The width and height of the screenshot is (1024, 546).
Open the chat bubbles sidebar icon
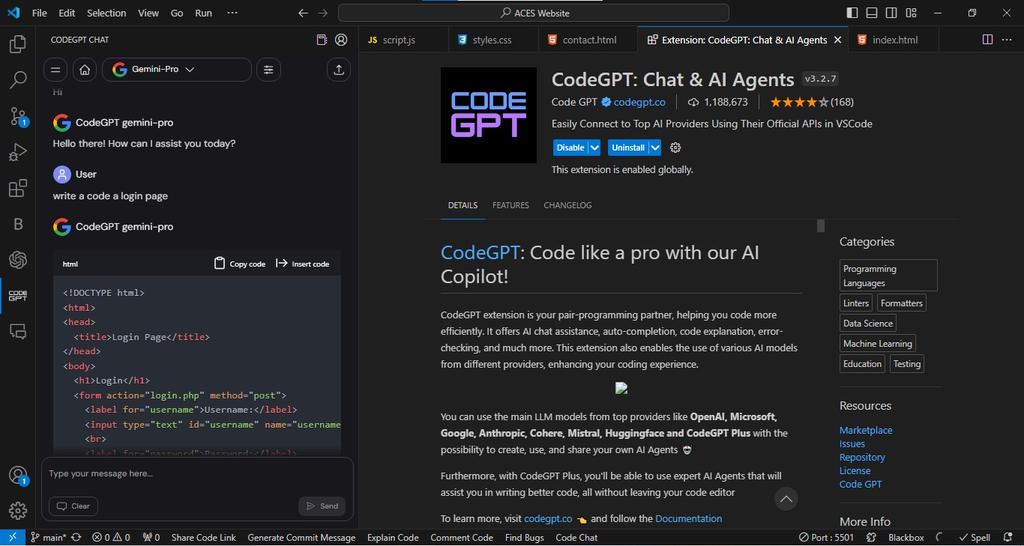pyautogui.click(x=18, y=332)
